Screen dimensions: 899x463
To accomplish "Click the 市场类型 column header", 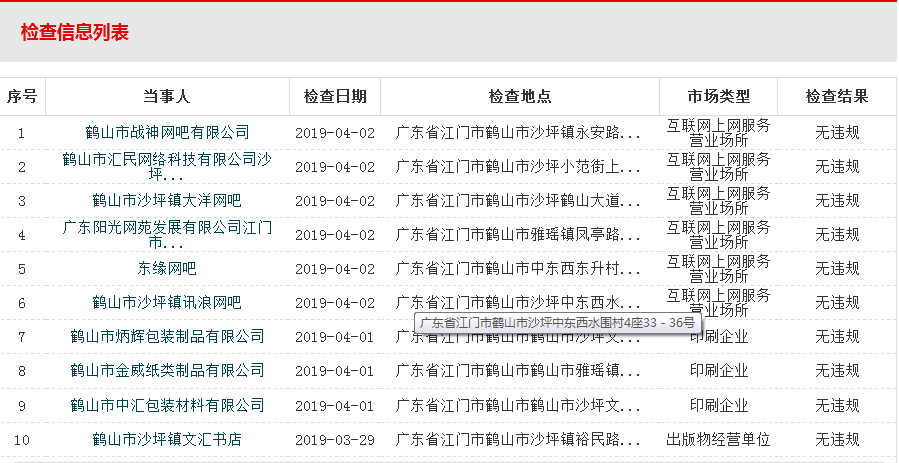I will pos(718,97).
